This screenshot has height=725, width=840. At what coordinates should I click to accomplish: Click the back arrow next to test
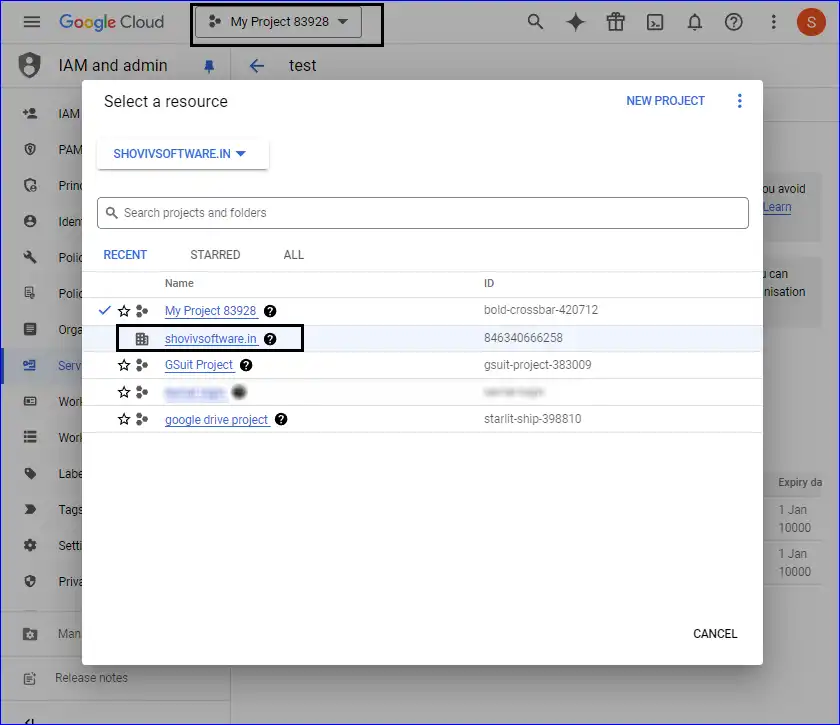point(257,66)
